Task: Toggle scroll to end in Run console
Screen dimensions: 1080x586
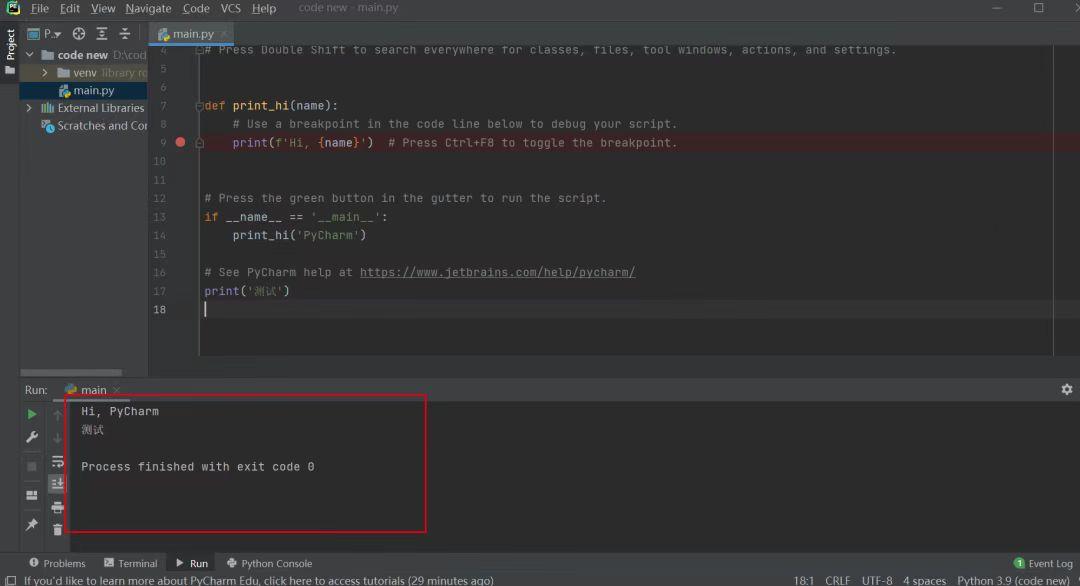Action: click(x=58, y=484)
